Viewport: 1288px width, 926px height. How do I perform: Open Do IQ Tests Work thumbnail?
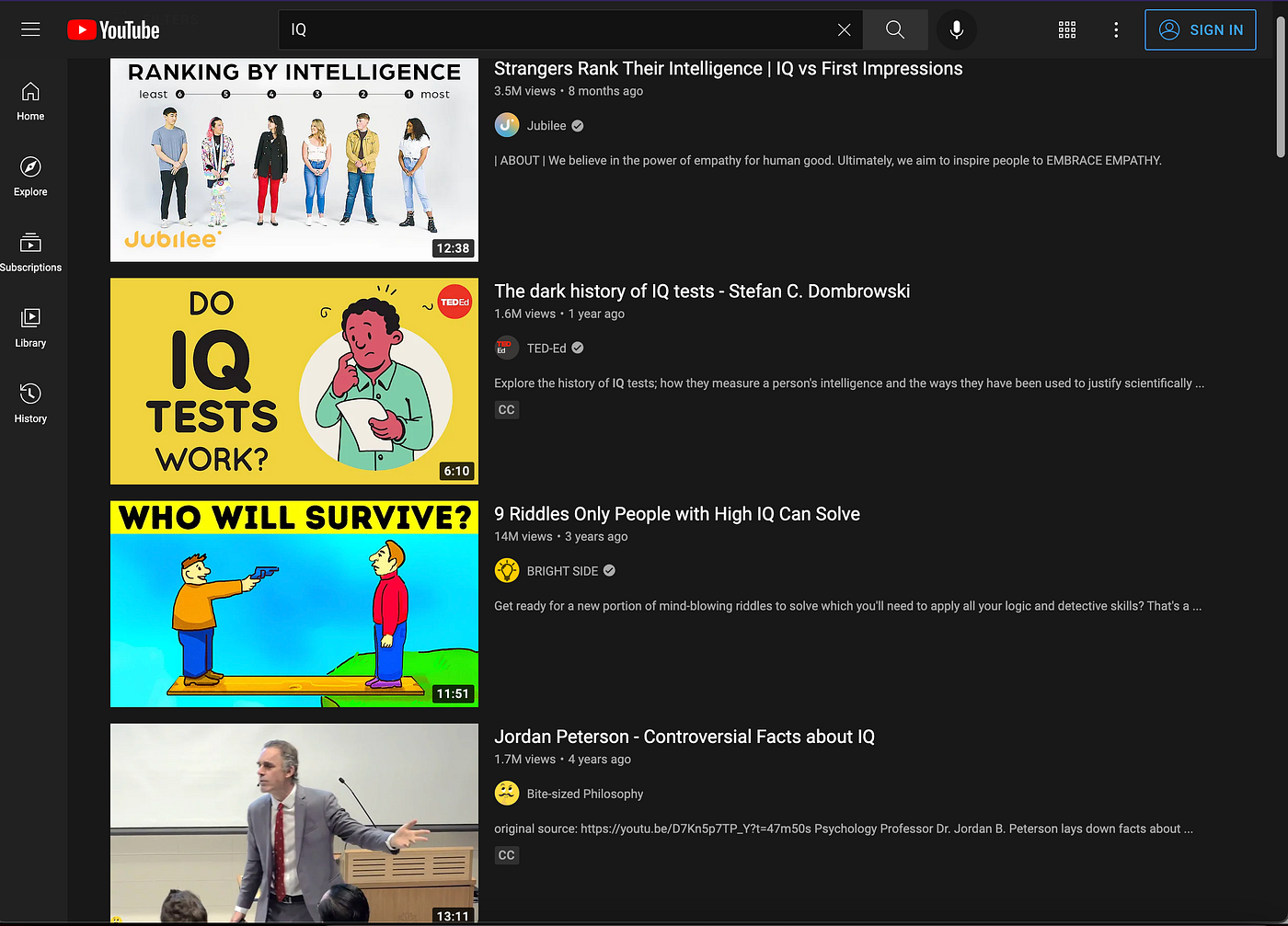(294, 382)
